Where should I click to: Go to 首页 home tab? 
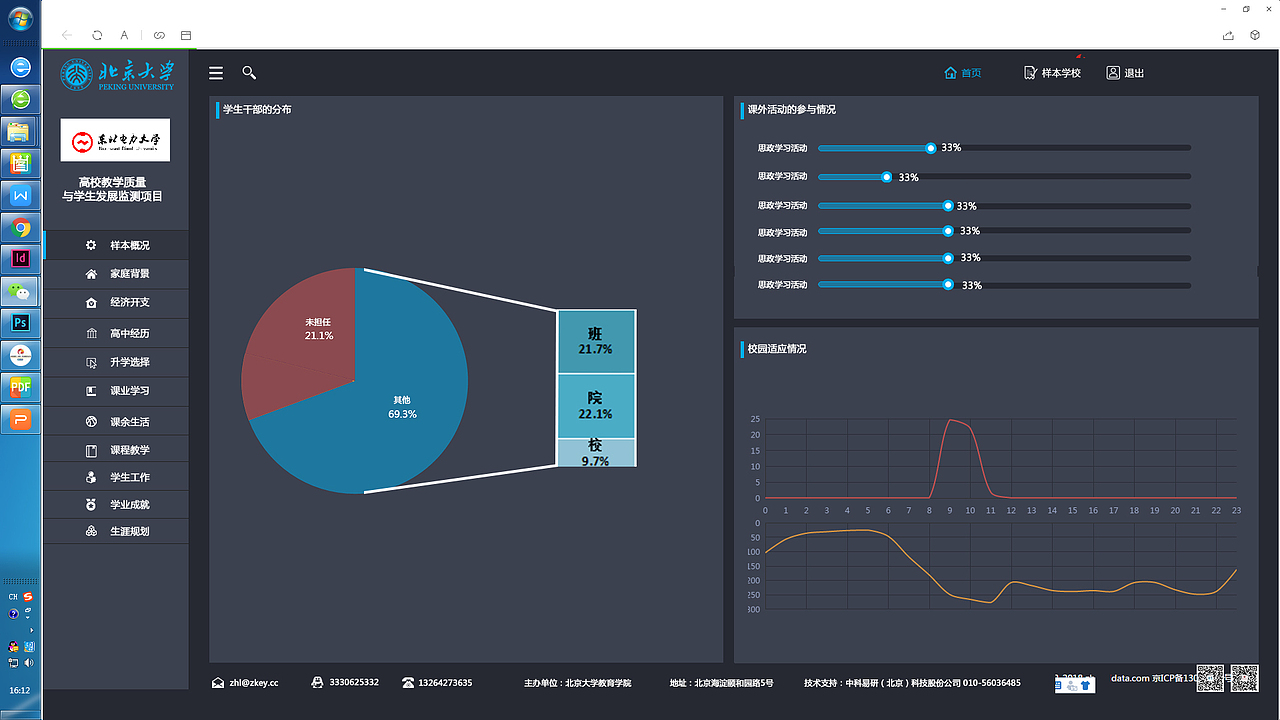pyautogui.click(x=963, y=73)
